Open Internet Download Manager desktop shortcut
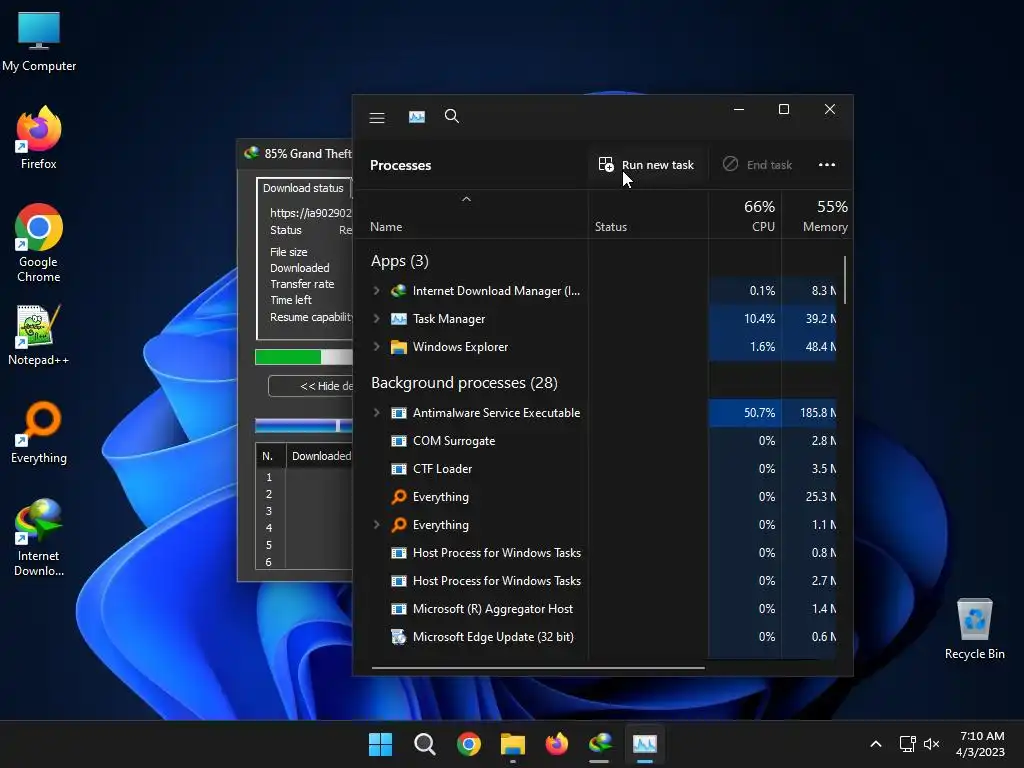 click(x=39, y=537)
